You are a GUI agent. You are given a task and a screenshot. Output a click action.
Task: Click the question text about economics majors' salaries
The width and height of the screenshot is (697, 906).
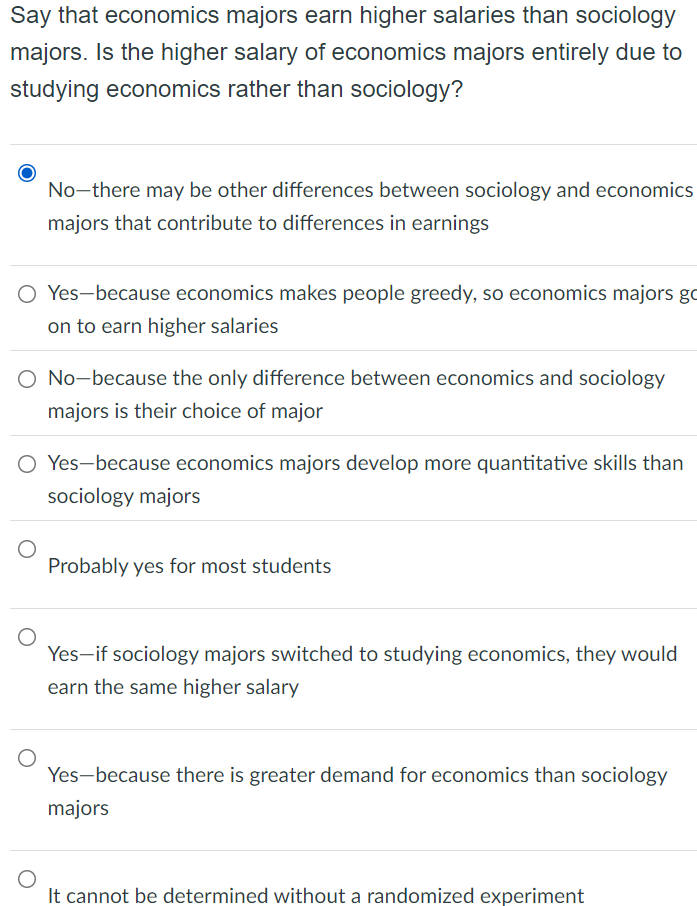(x=348, y=52)
